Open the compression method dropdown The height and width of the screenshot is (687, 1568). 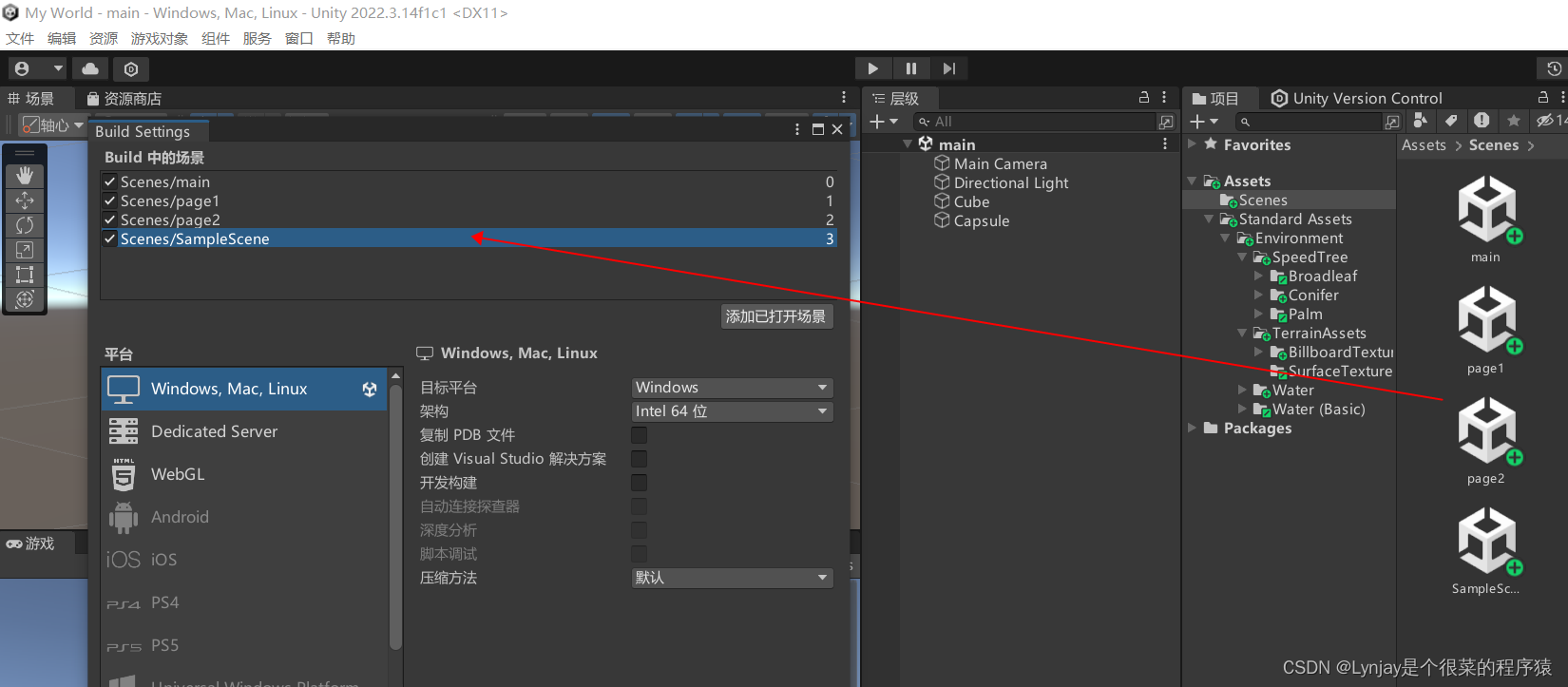(x=732, y=578)
